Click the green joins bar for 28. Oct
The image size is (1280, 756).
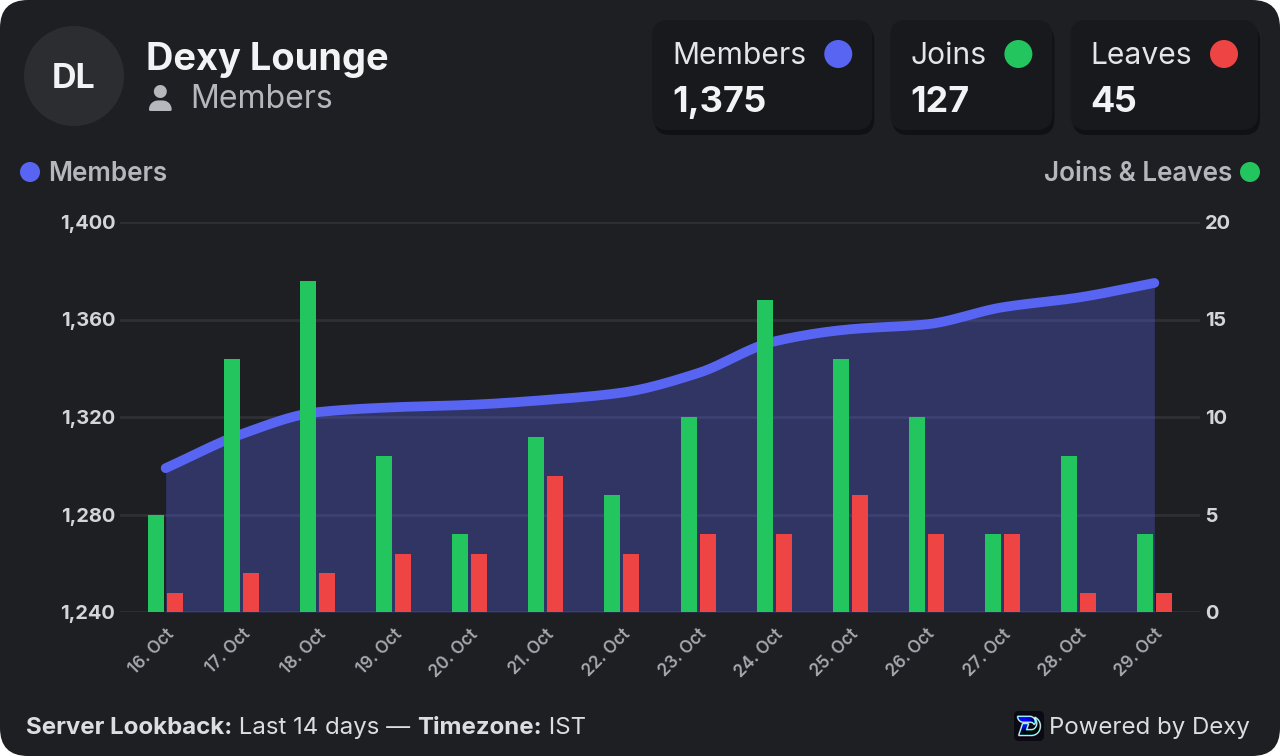(1069, 534)
